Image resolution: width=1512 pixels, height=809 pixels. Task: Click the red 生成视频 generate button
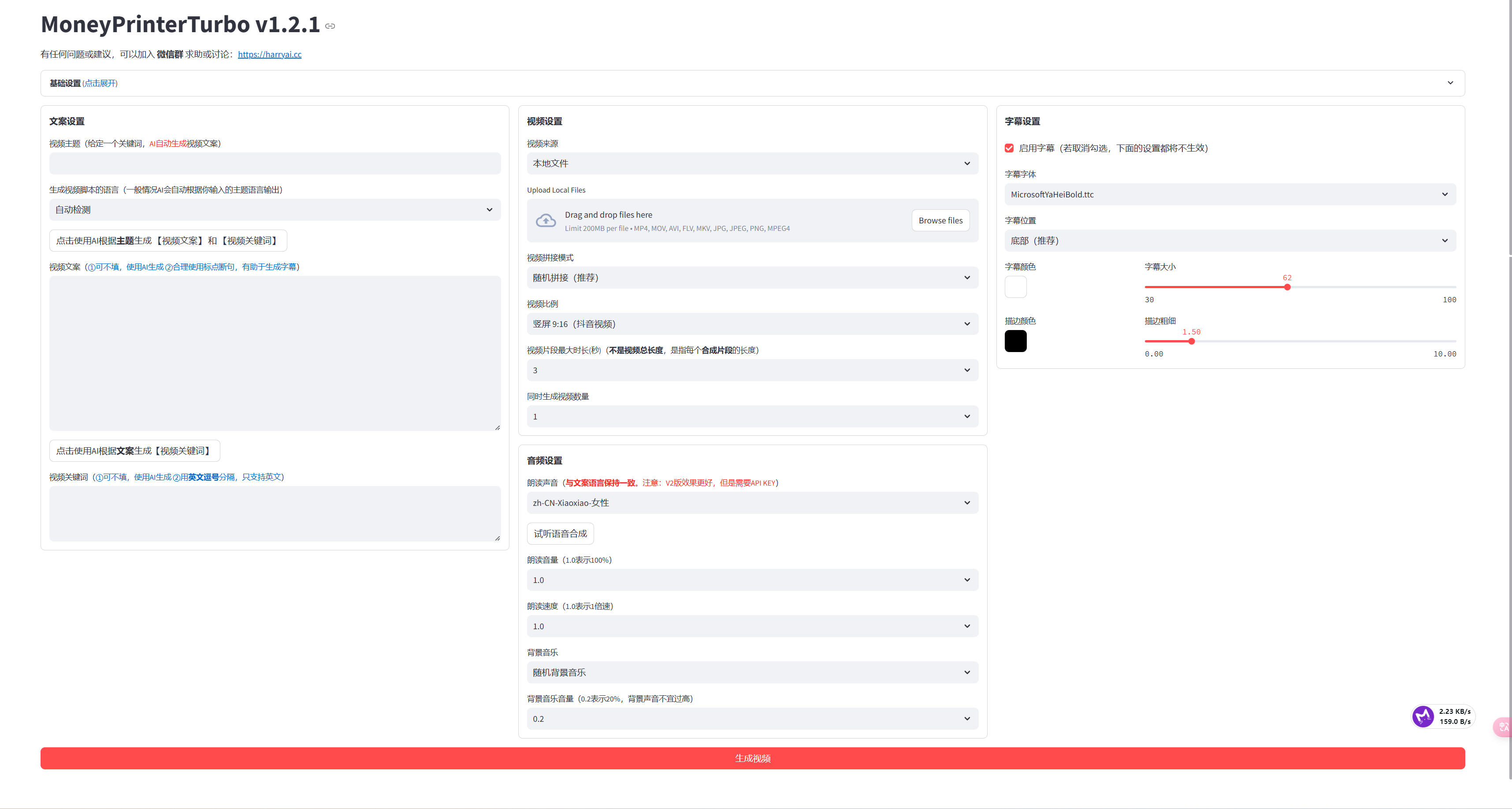click(x=752, y=758)
